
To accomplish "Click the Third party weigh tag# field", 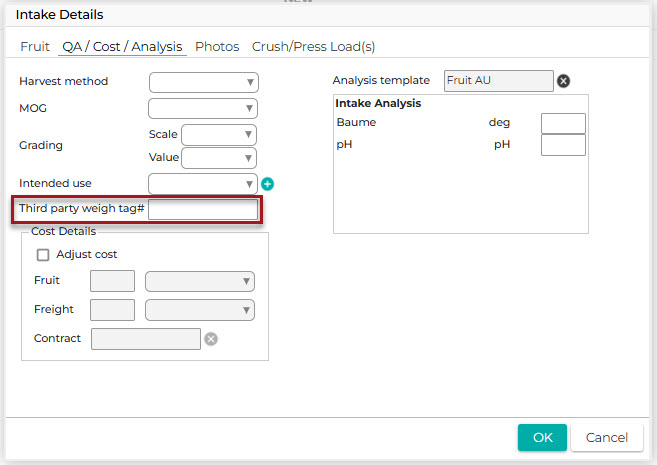I will (203, 209).
